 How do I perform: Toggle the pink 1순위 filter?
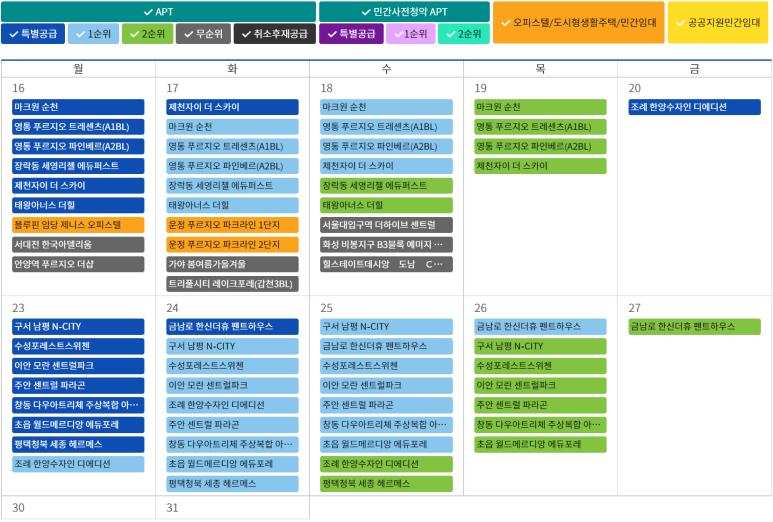(x=411, y=34)
